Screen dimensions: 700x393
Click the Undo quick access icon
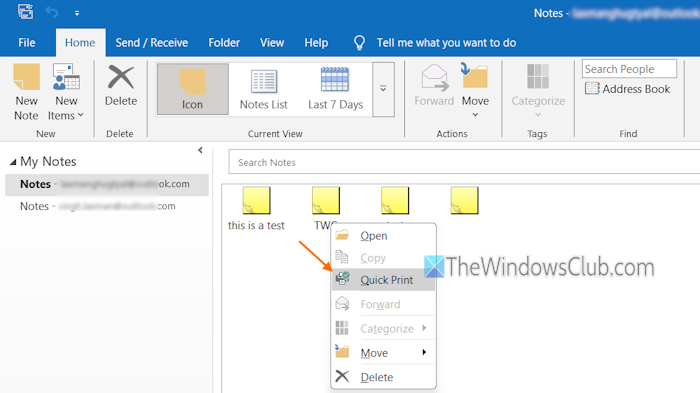point(52,13)
